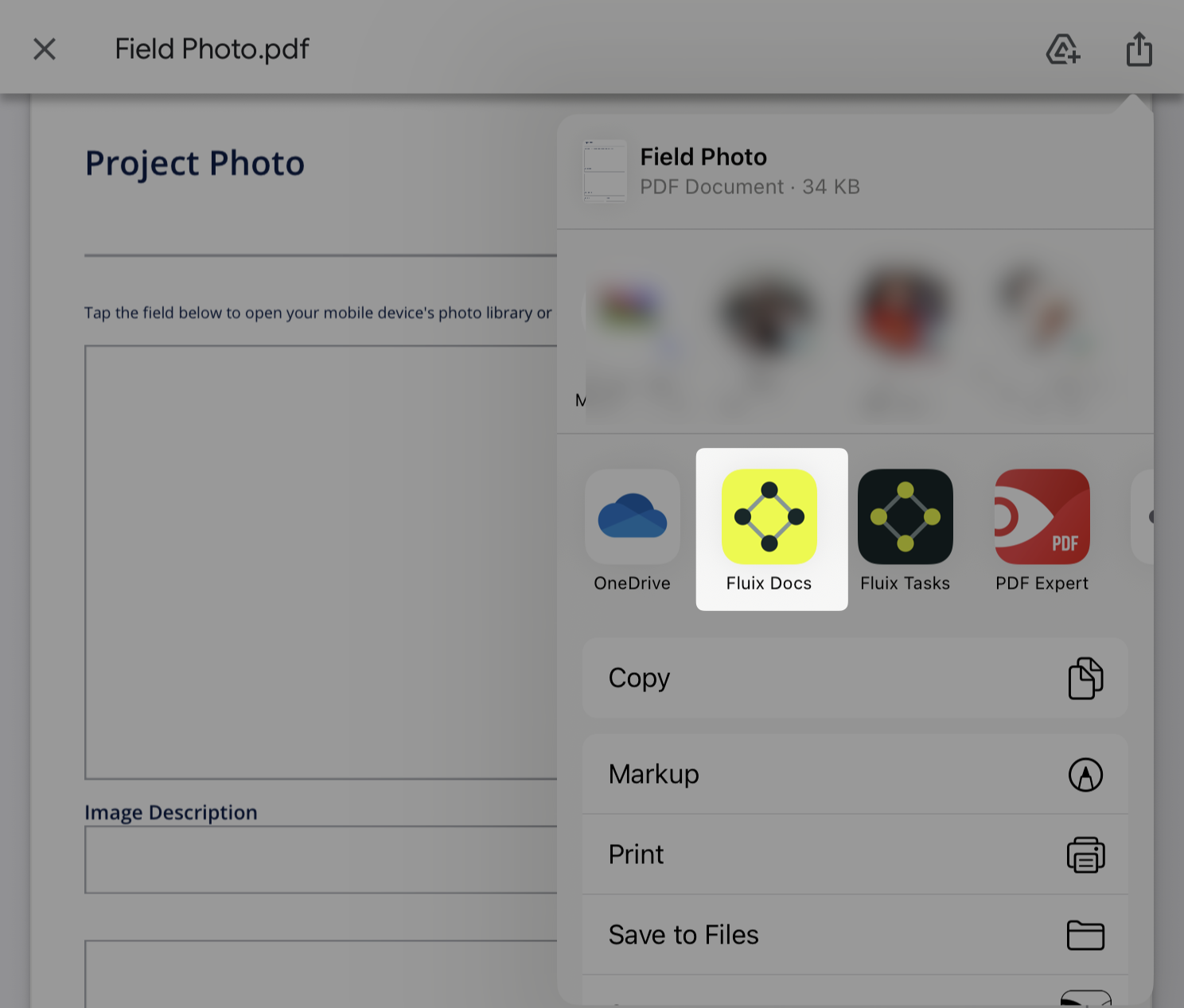The image size is (1184, 1008).
Task: Select Save to Files
Action: pos(855,935)
